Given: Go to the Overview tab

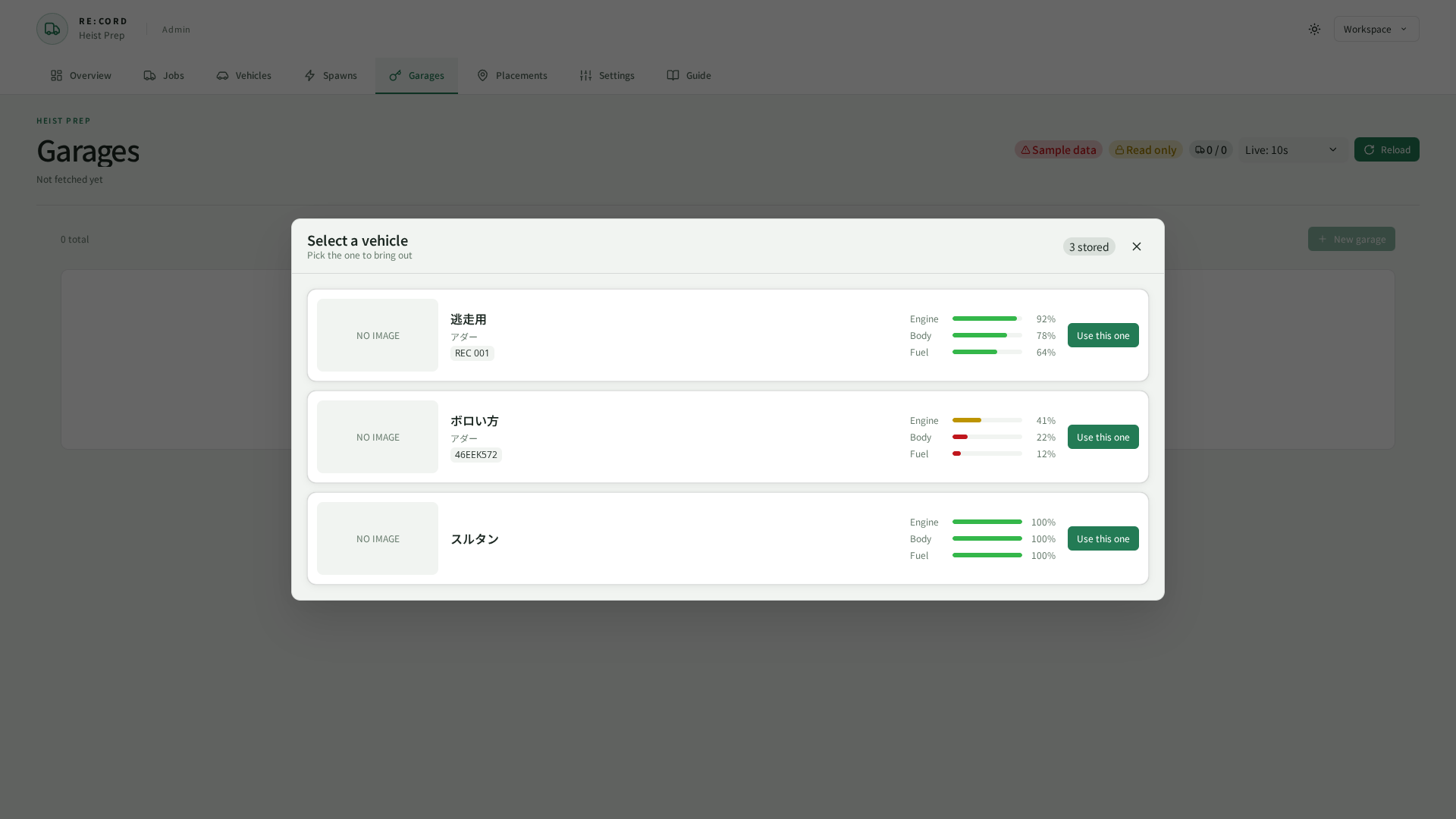Looking at the screenshot, I should point(81,76).
